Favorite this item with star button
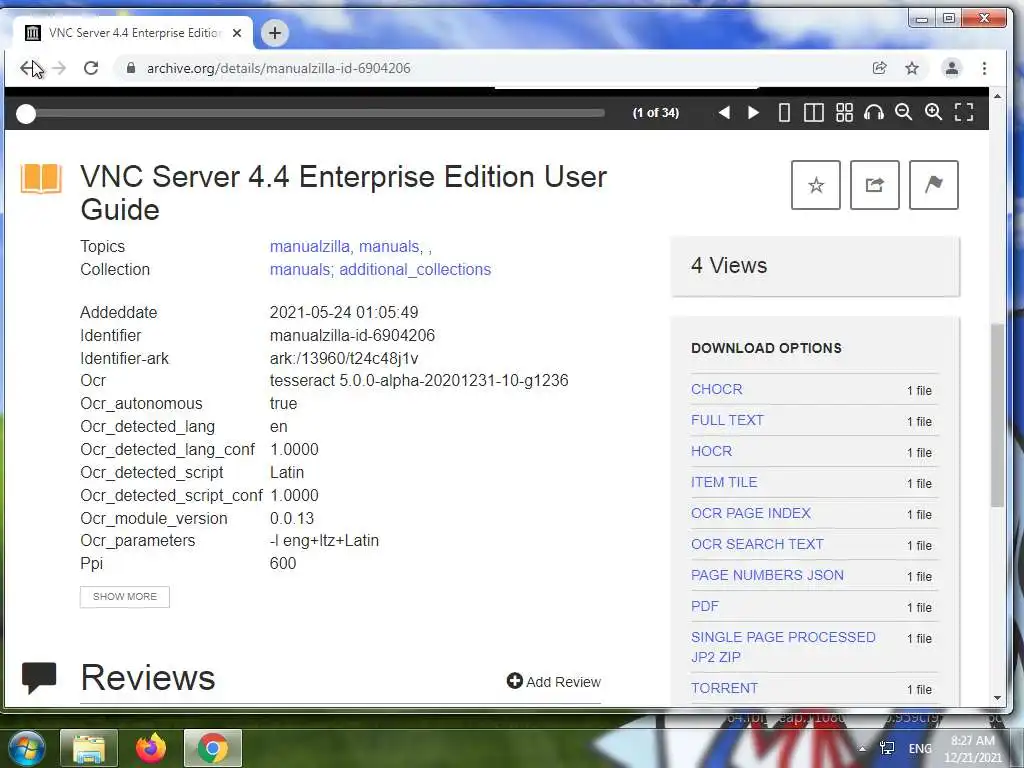 (x=816, y=185)
